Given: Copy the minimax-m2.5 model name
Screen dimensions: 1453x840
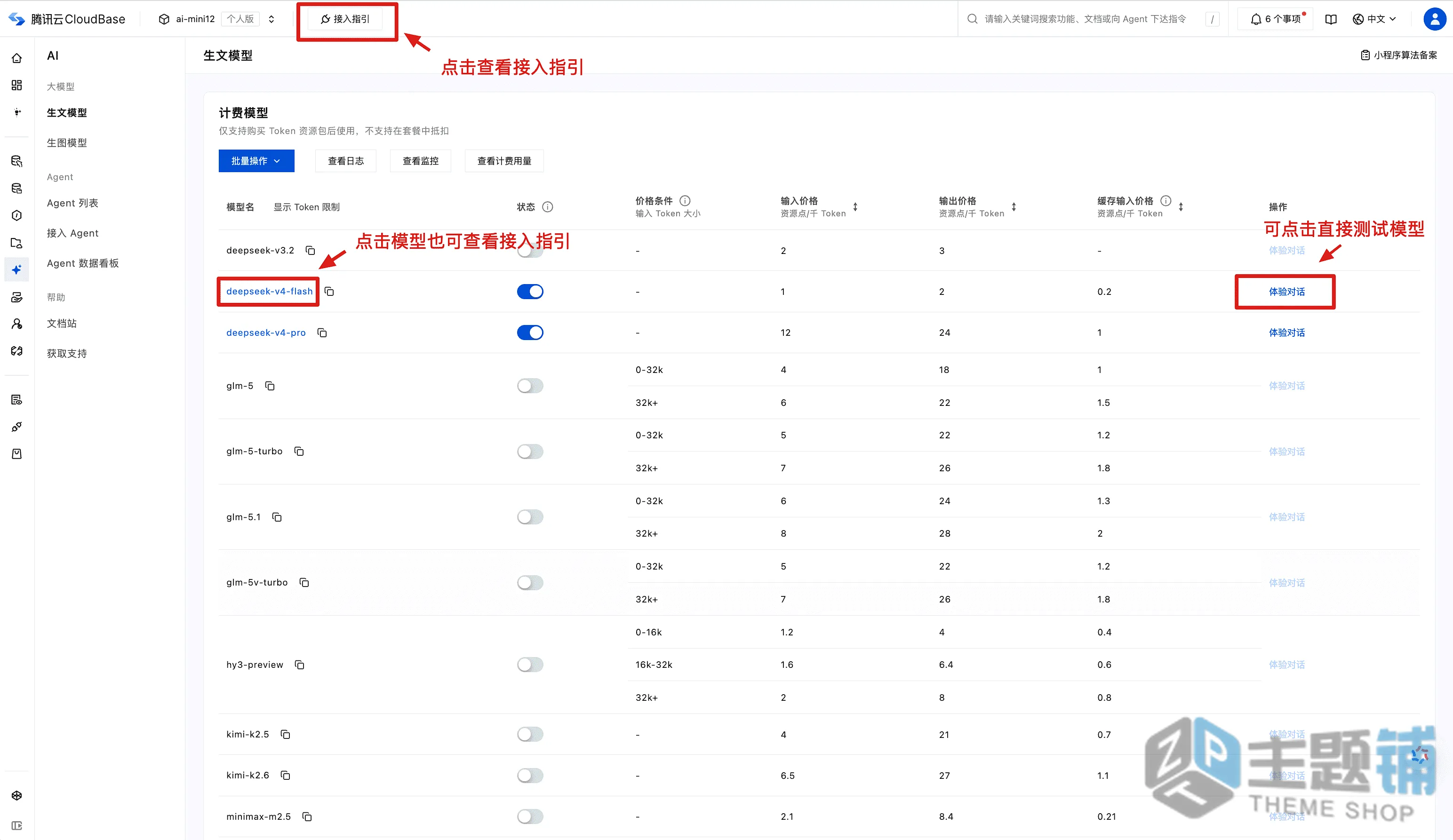Looking at the screenshot, I should 307,816.
